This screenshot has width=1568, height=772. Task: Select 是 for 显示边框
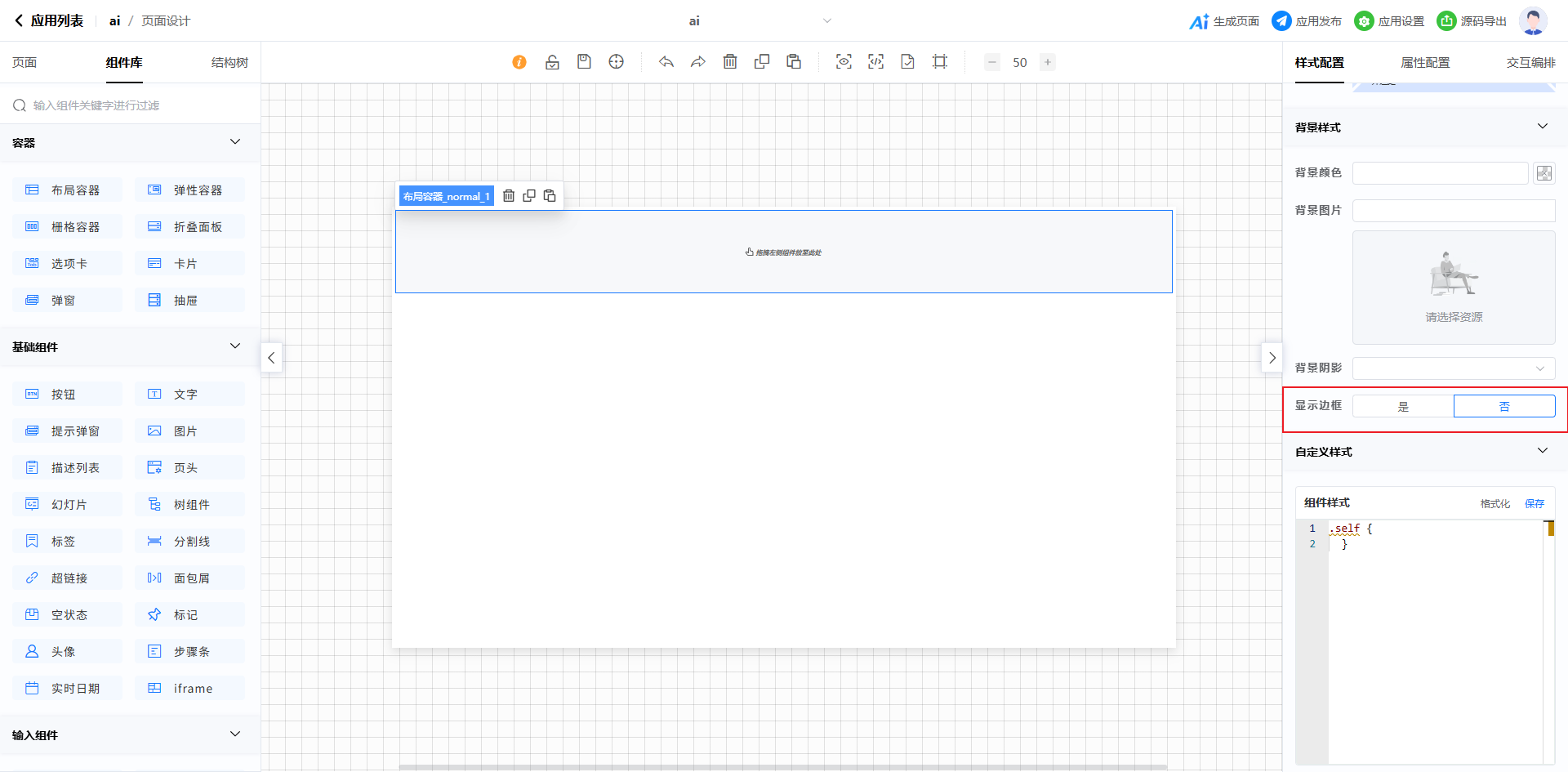(x=1403, y=406)
